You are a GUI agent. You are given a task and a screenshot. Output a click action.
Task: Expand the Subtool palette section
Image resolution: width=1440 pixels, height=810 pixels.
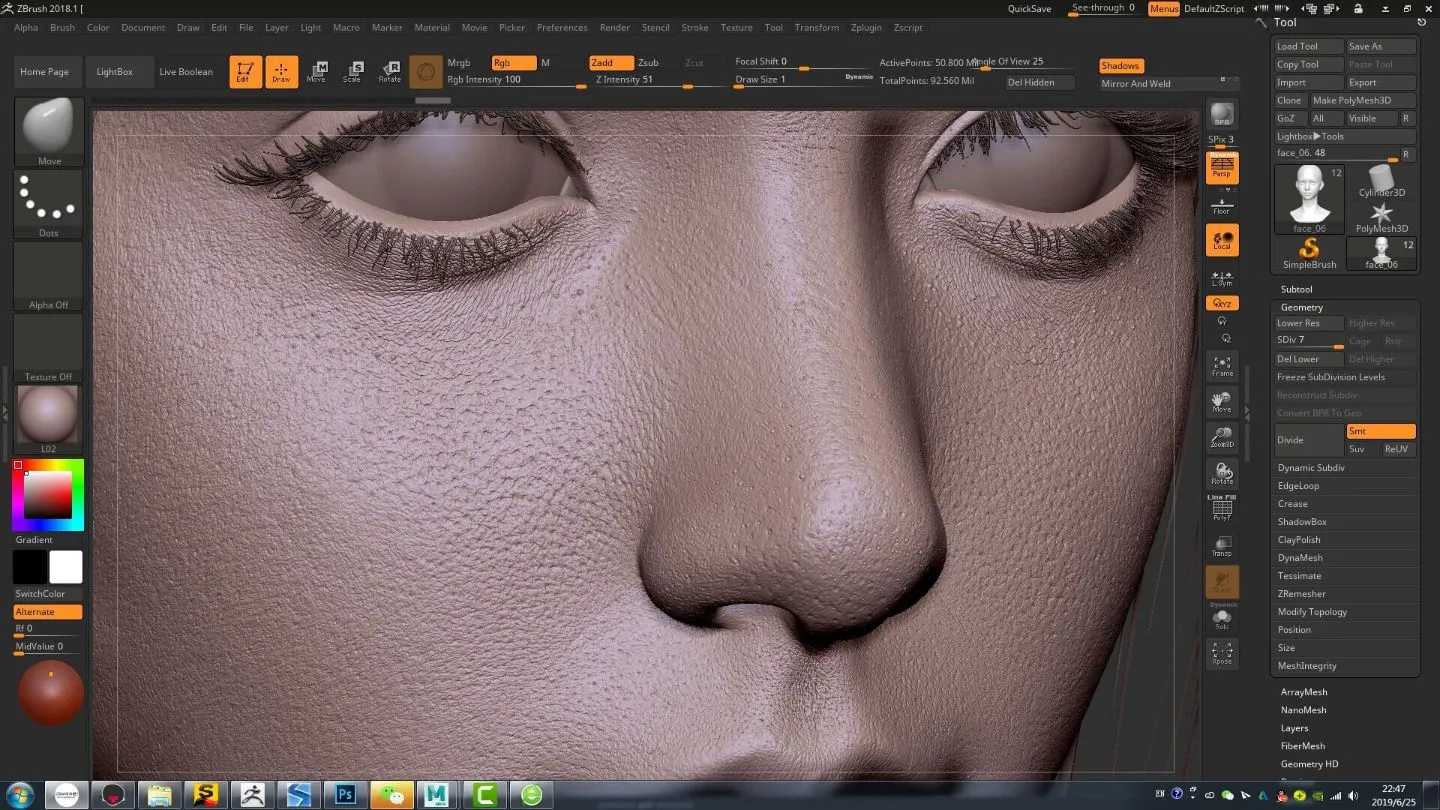point(1296,289)
